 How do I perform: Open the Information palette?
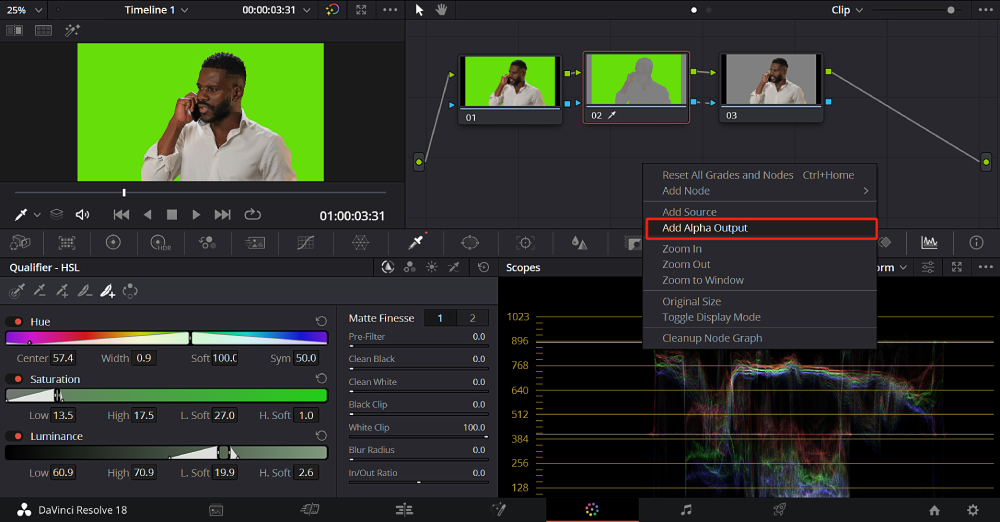976,242
